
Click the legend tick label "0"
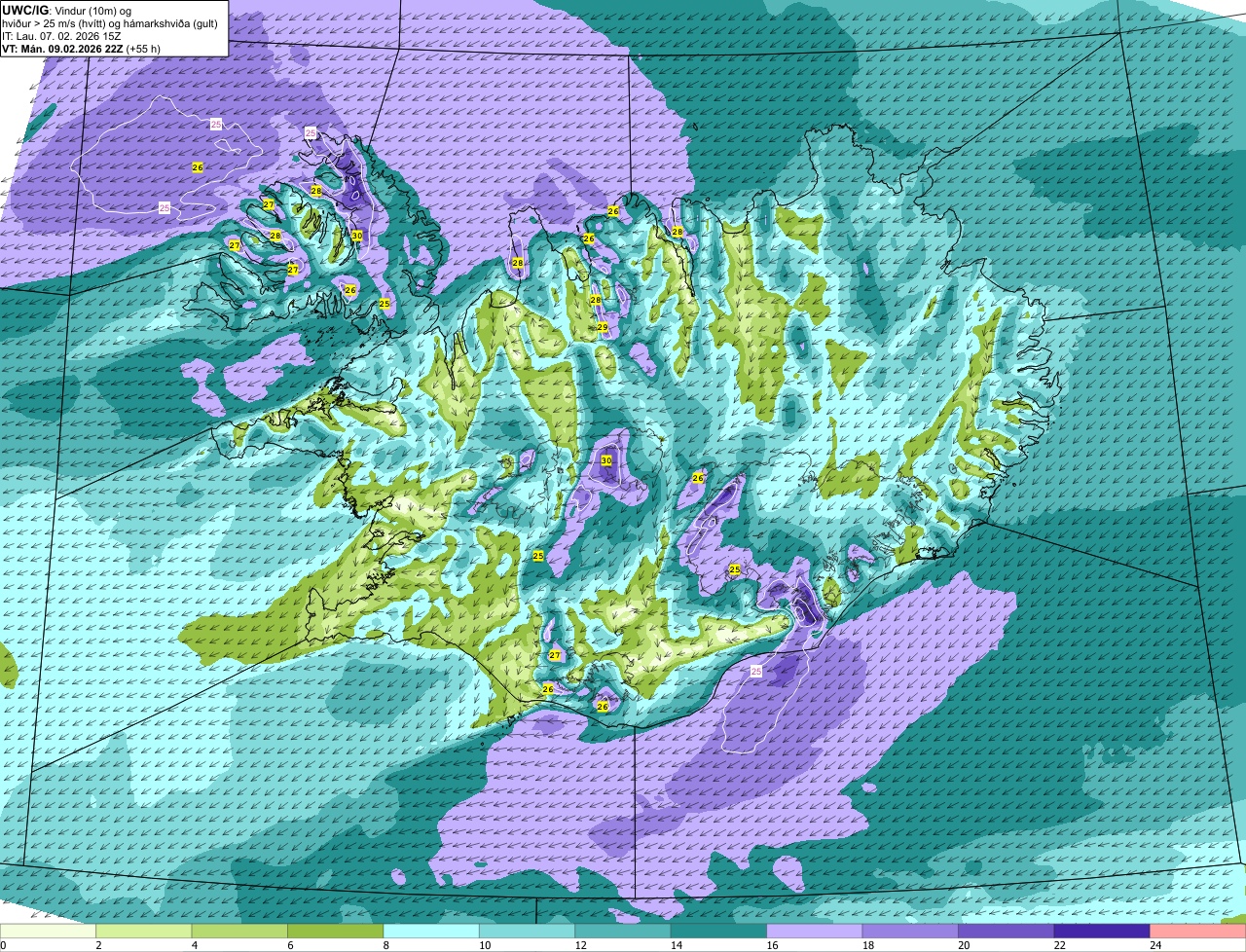[x=3, y=945]
